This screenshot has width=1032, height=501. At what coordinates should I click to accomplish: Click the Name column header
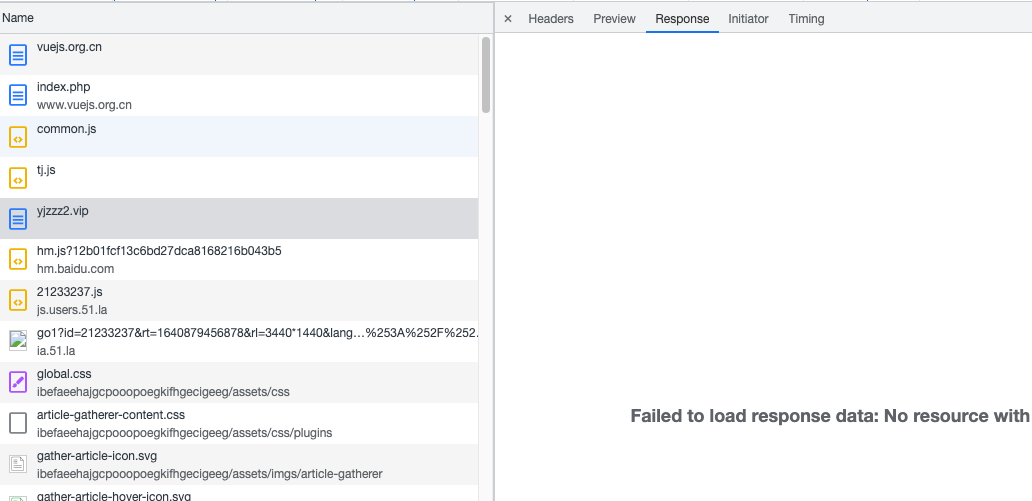tap(18, 18)
